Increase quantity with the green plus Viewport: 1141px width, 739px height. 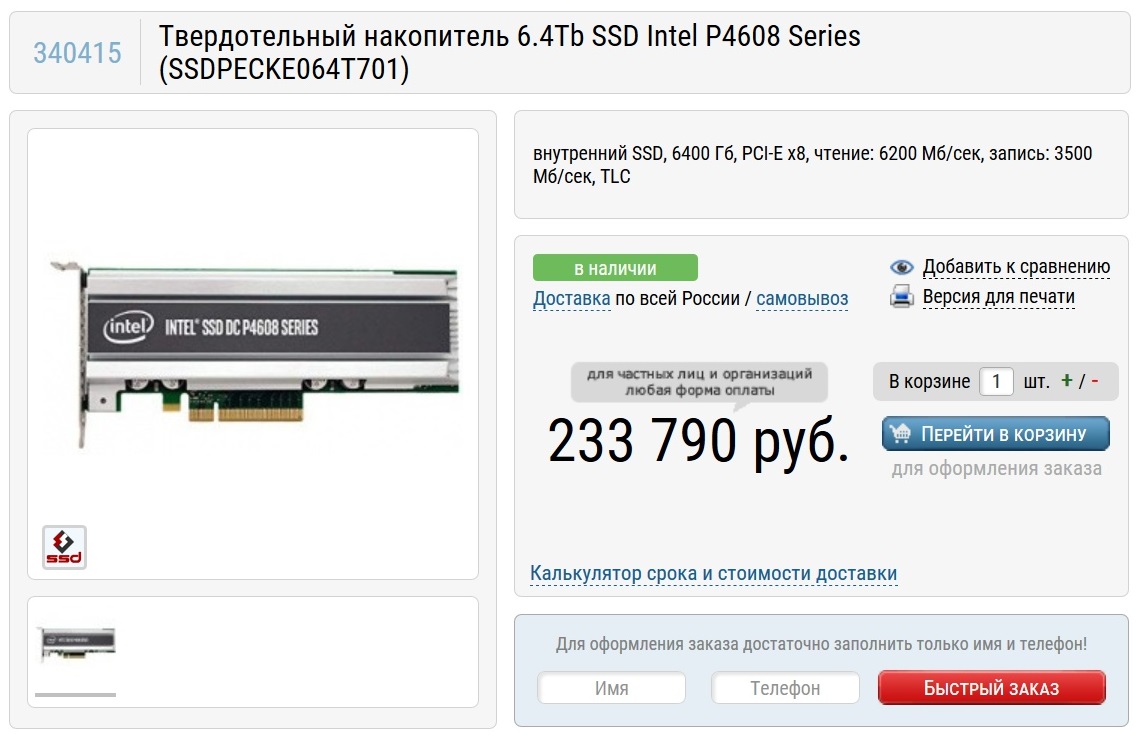[x=1067, y=381]
